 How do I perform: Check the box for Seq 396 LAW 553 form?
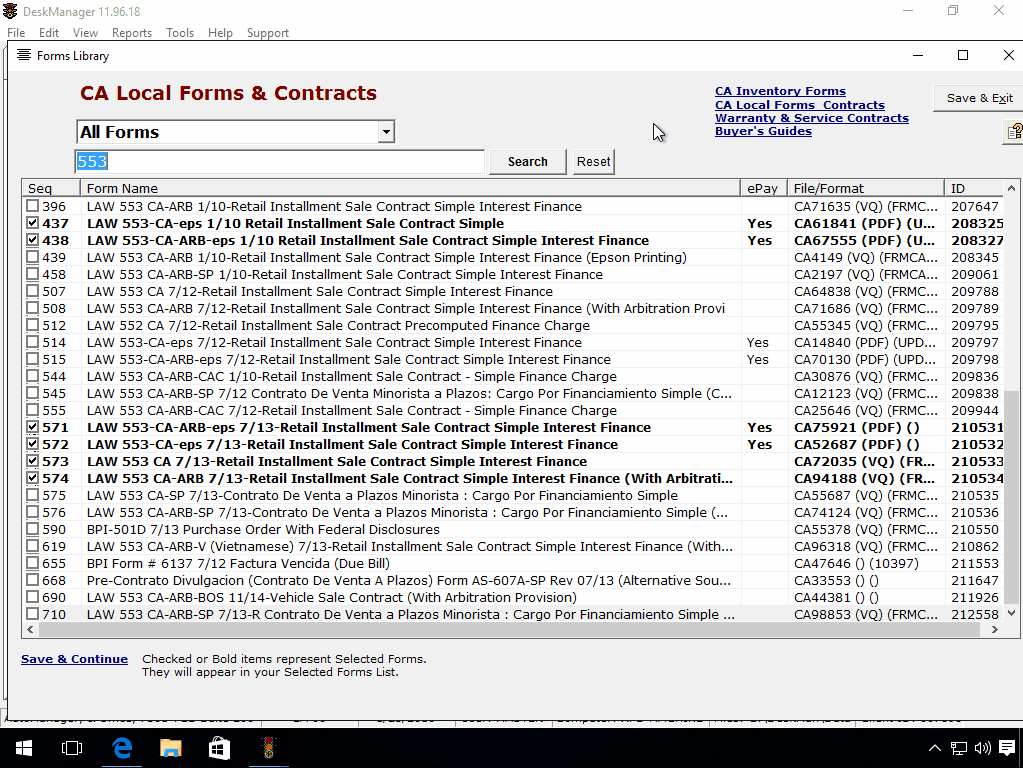30,207
